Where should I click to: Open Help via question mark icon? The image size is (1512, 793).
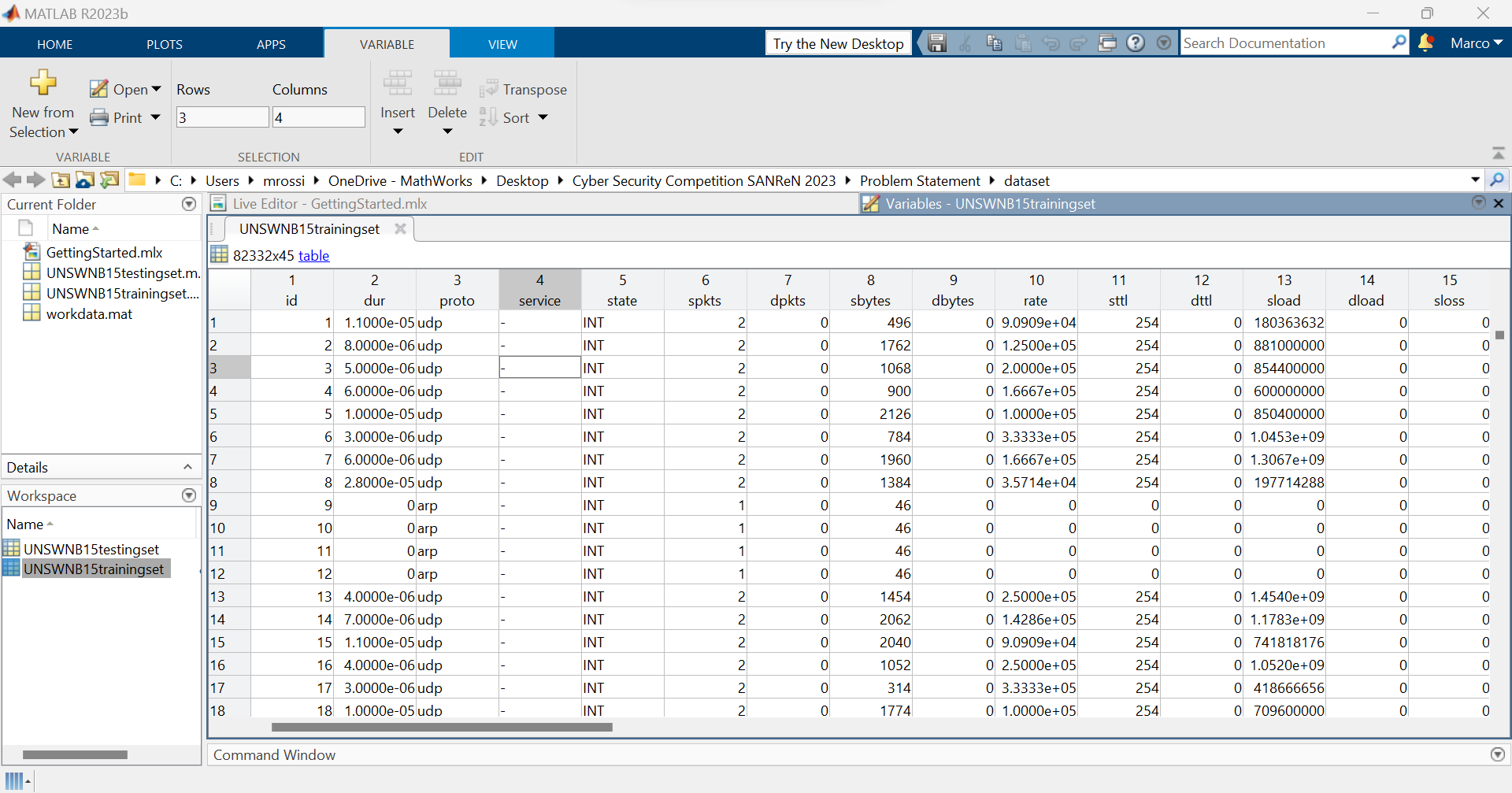coord(1136,43)
